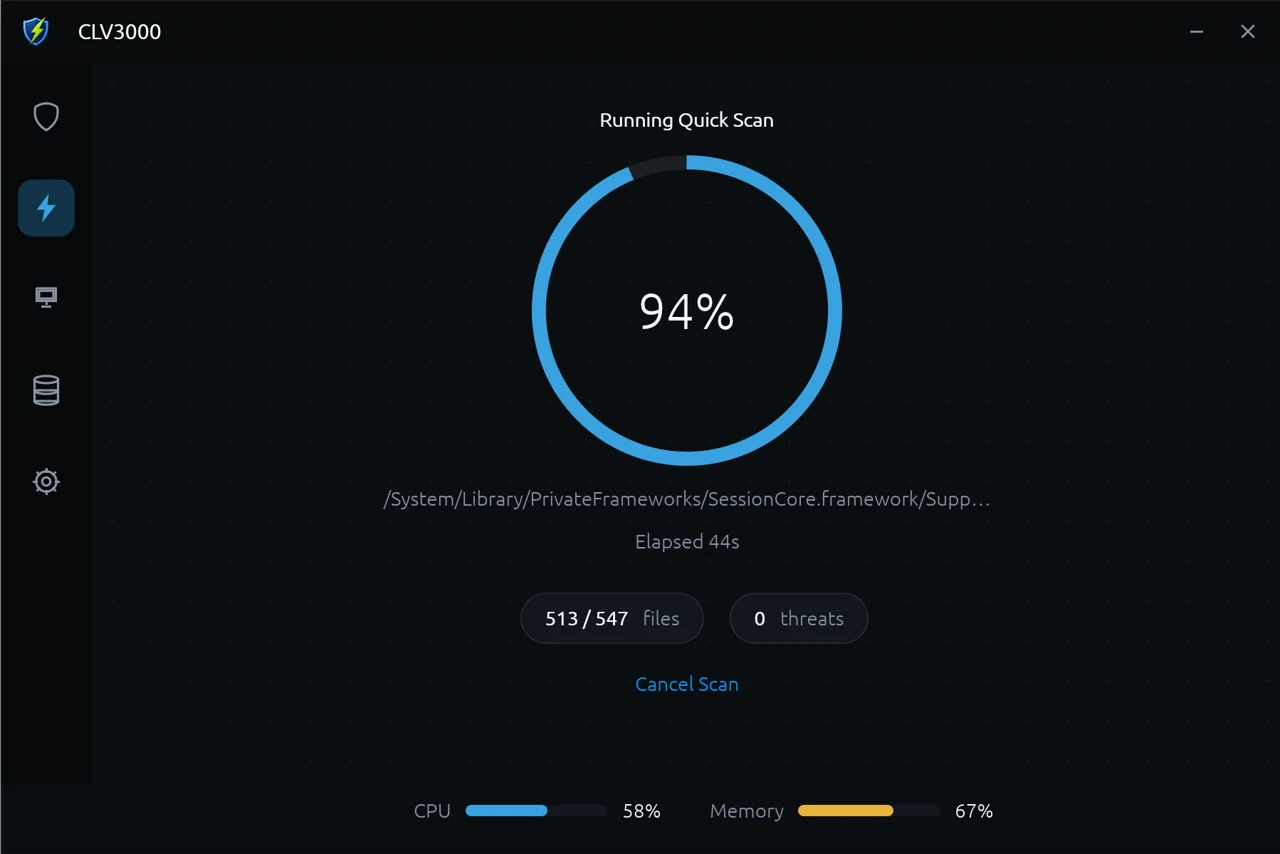The height and width of the screenshot is (854, 1280).
Task: Select the lightning bolt Quick Scan icon
Action: click(46, 208)
